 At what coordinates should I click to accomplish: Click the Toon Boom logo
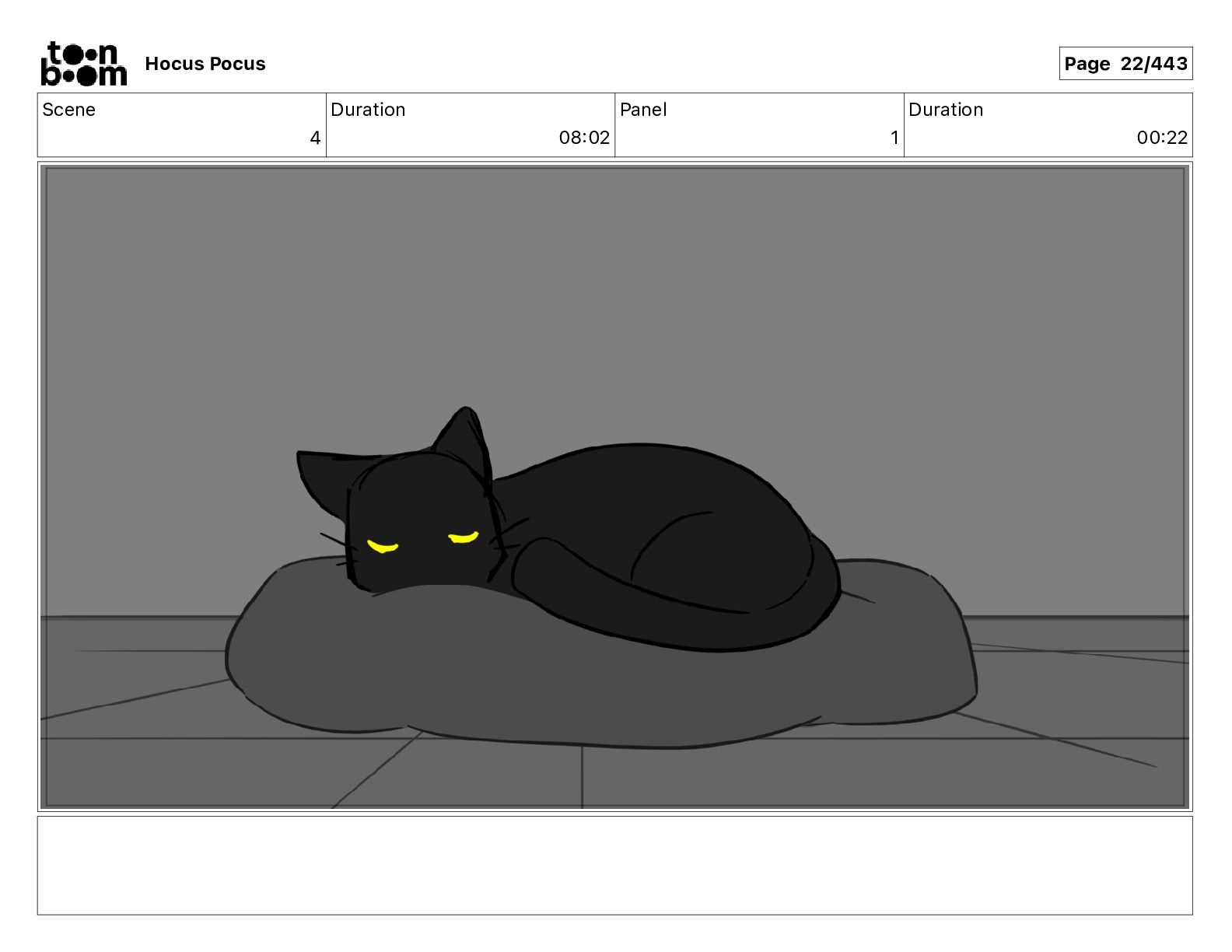(84, 64)
